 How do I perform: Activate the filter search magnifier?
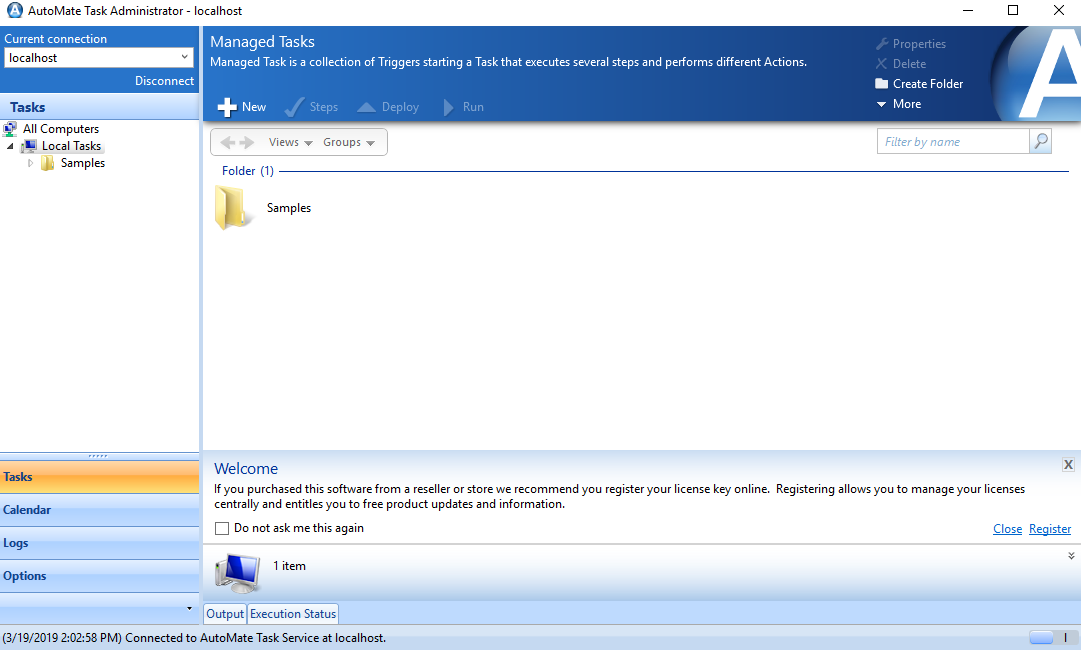click(x=1040, y=141)
